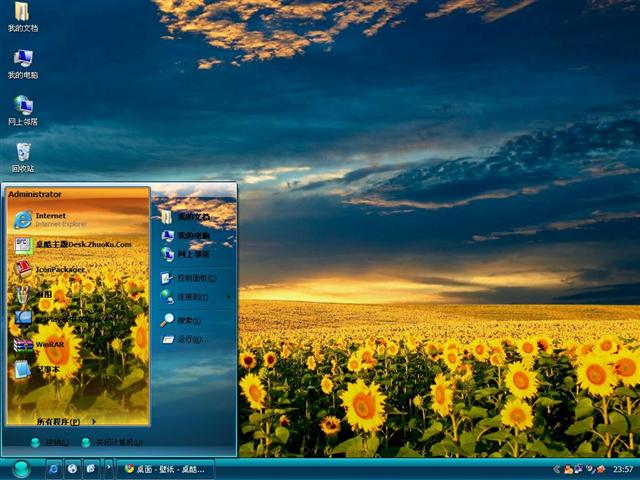Click the 桌酷主题 Desk.ZhuoKu.Com shortcut
640x480 pixels.
(82, 244)
